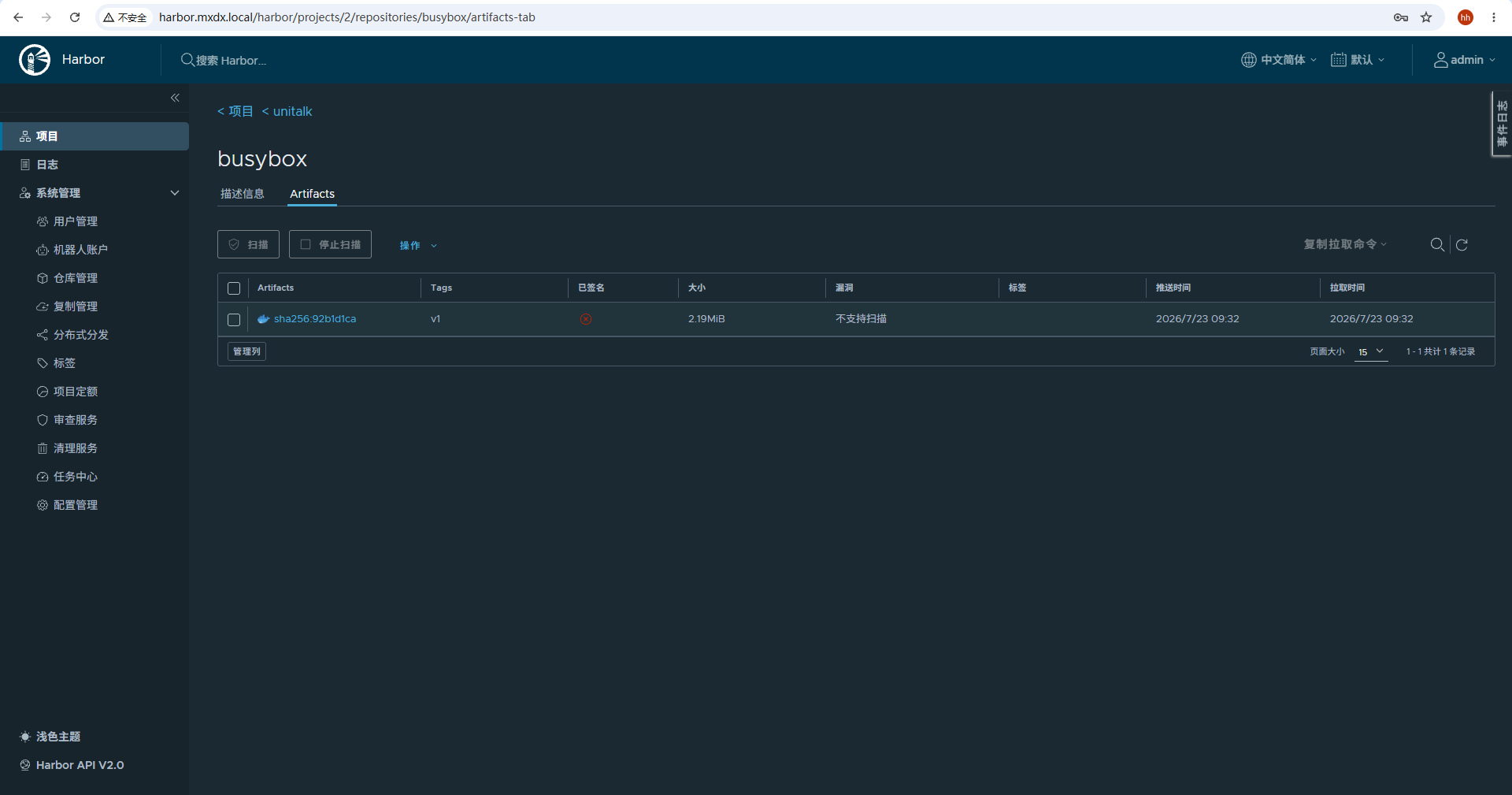Open 机器人账户 robot accounts
Image resolution: width=1512 pixels, height=795 pixels.
(x=80, y=250)
